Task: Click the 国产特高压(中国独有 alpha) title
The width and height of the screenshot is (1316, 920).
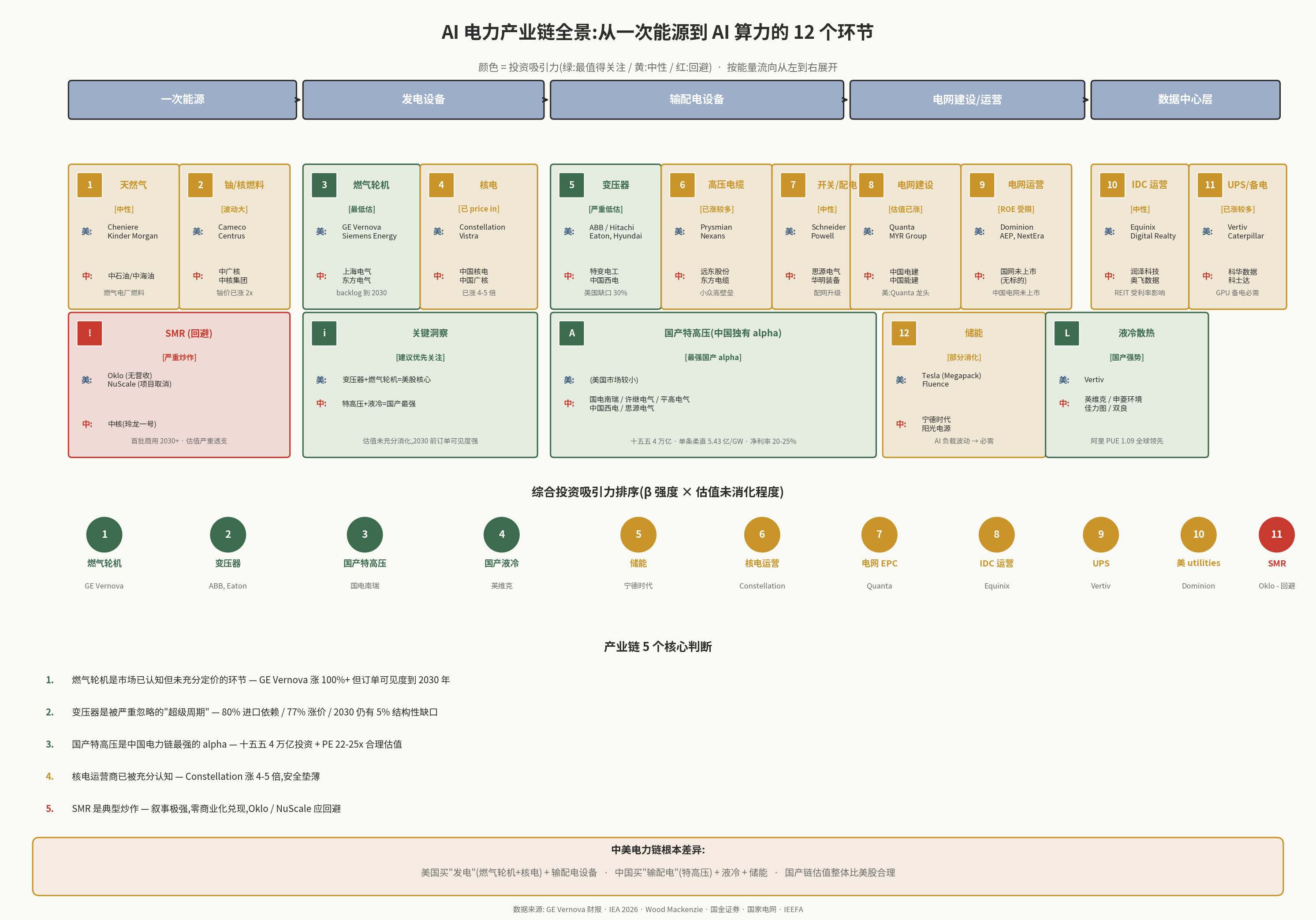Action: [723, 333]
